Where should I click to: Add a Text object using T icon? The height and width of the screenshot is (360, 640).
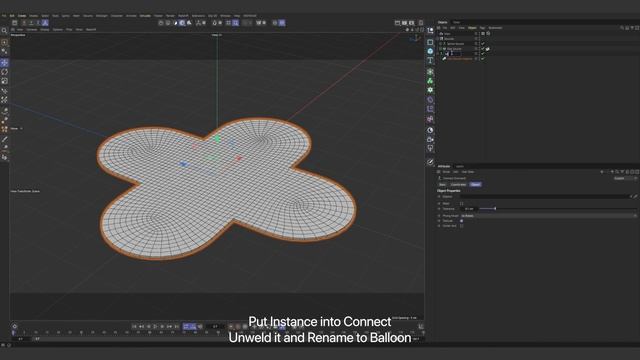(430, 60)
